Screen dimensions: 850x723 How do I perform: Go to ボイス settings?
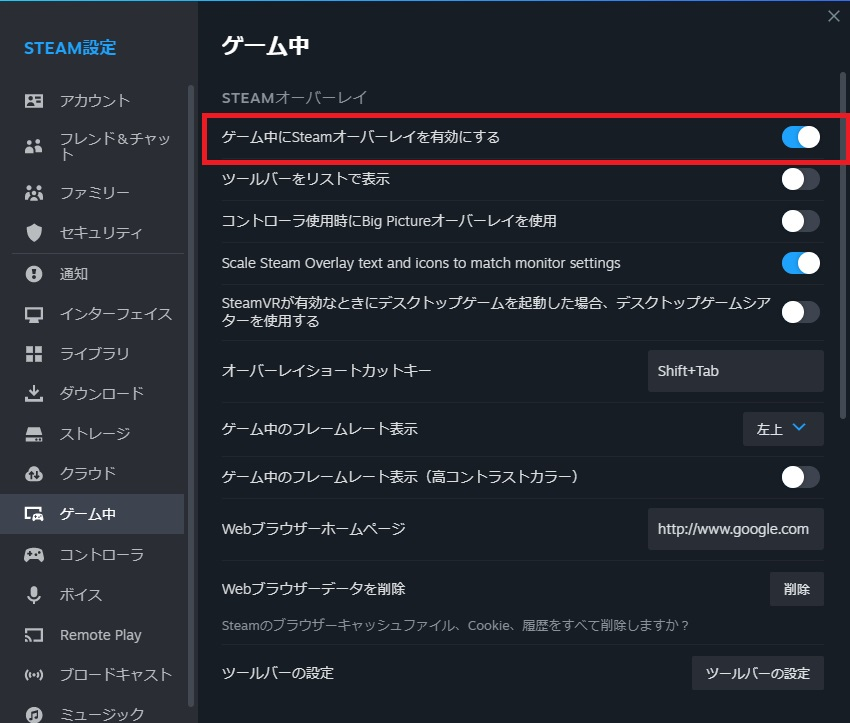coord(92,595)
